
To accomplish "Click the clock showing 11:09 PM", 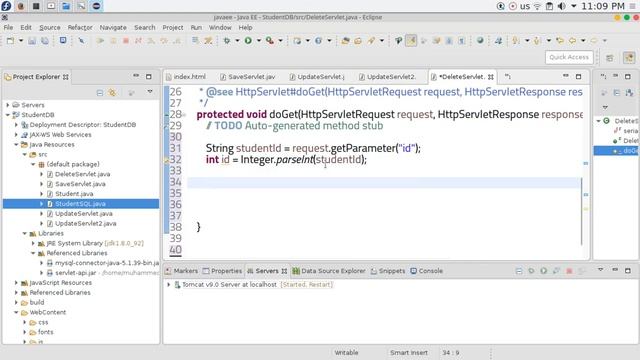I will [602, 6].
